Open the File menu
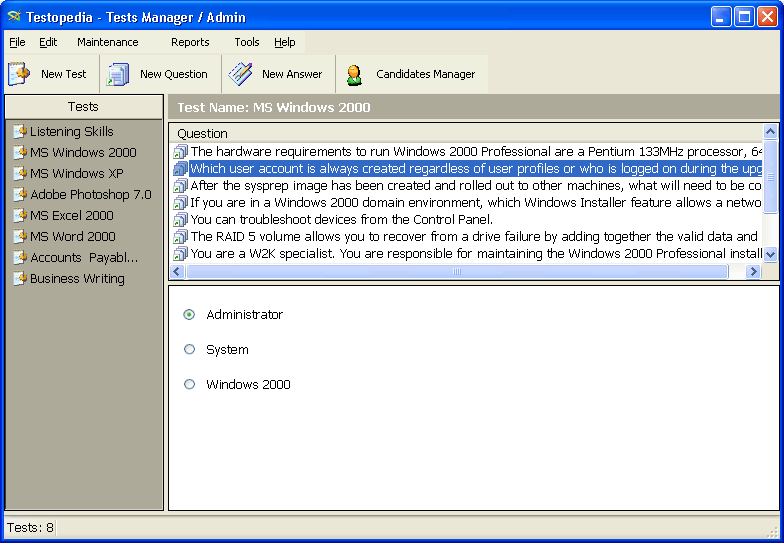784x543 pixels. coord(17,42)
